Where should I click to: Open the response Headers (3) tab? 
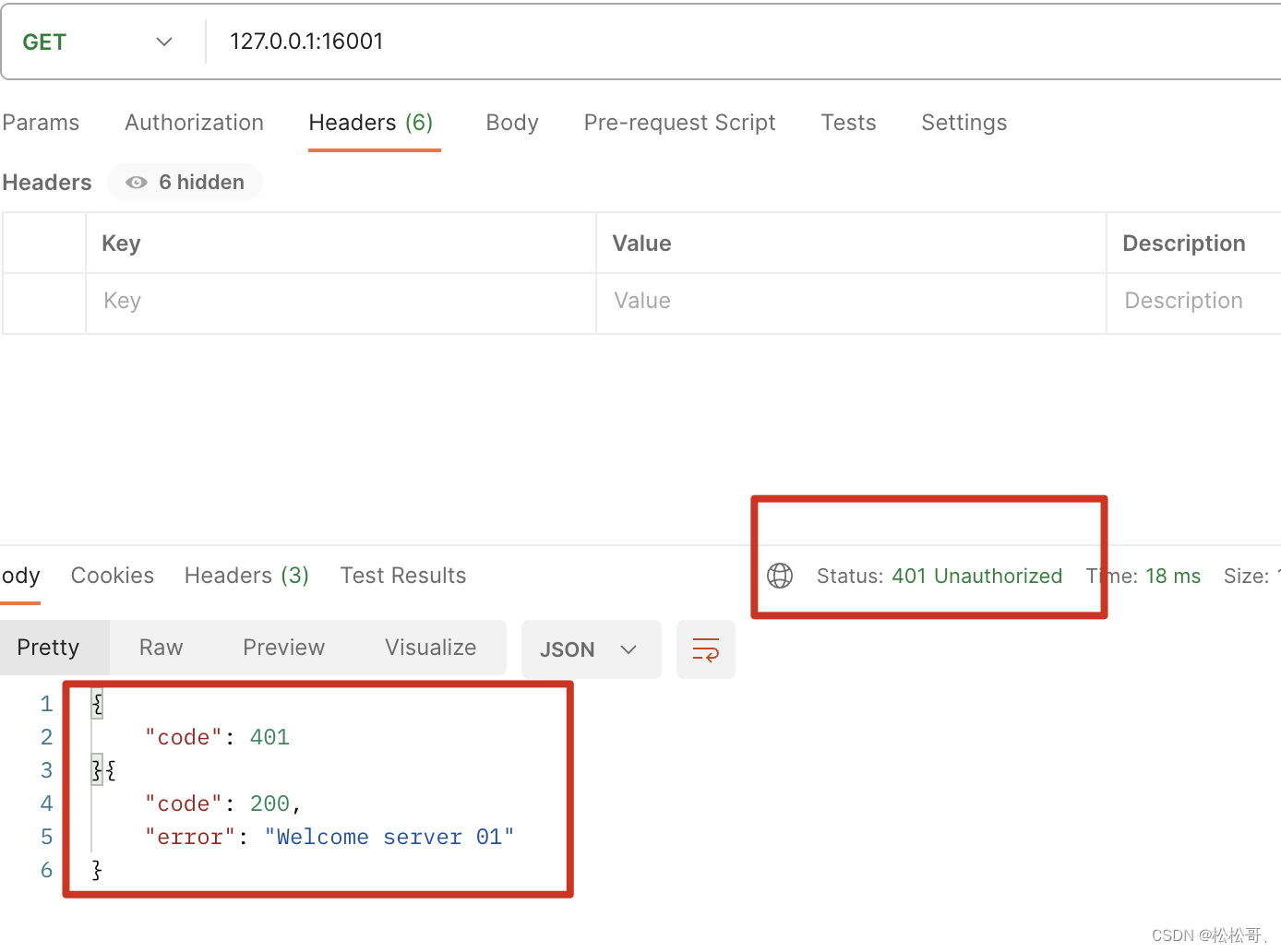(246, 576)
